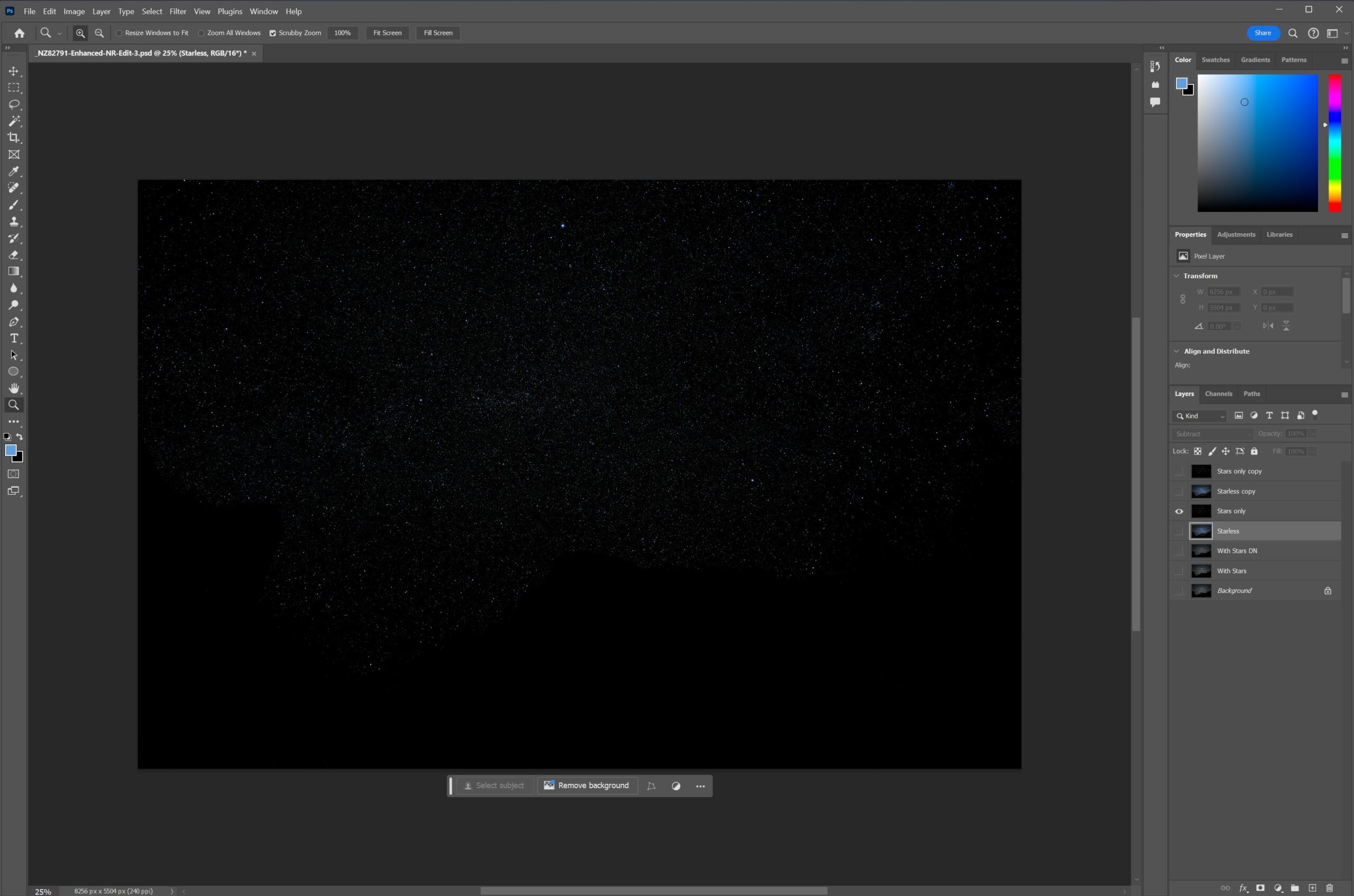Enable Zoom All Windows checkbox

pyautogui.click(x=201, y=33)
